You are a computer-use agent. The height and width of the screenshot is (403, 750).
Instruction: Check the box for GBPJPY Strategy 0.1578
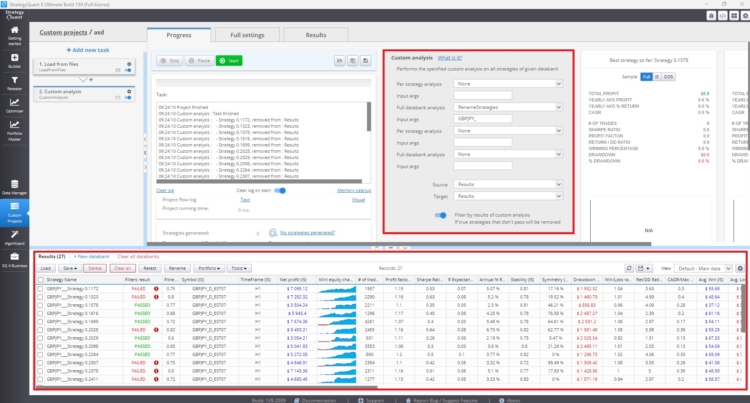[41, 305]
